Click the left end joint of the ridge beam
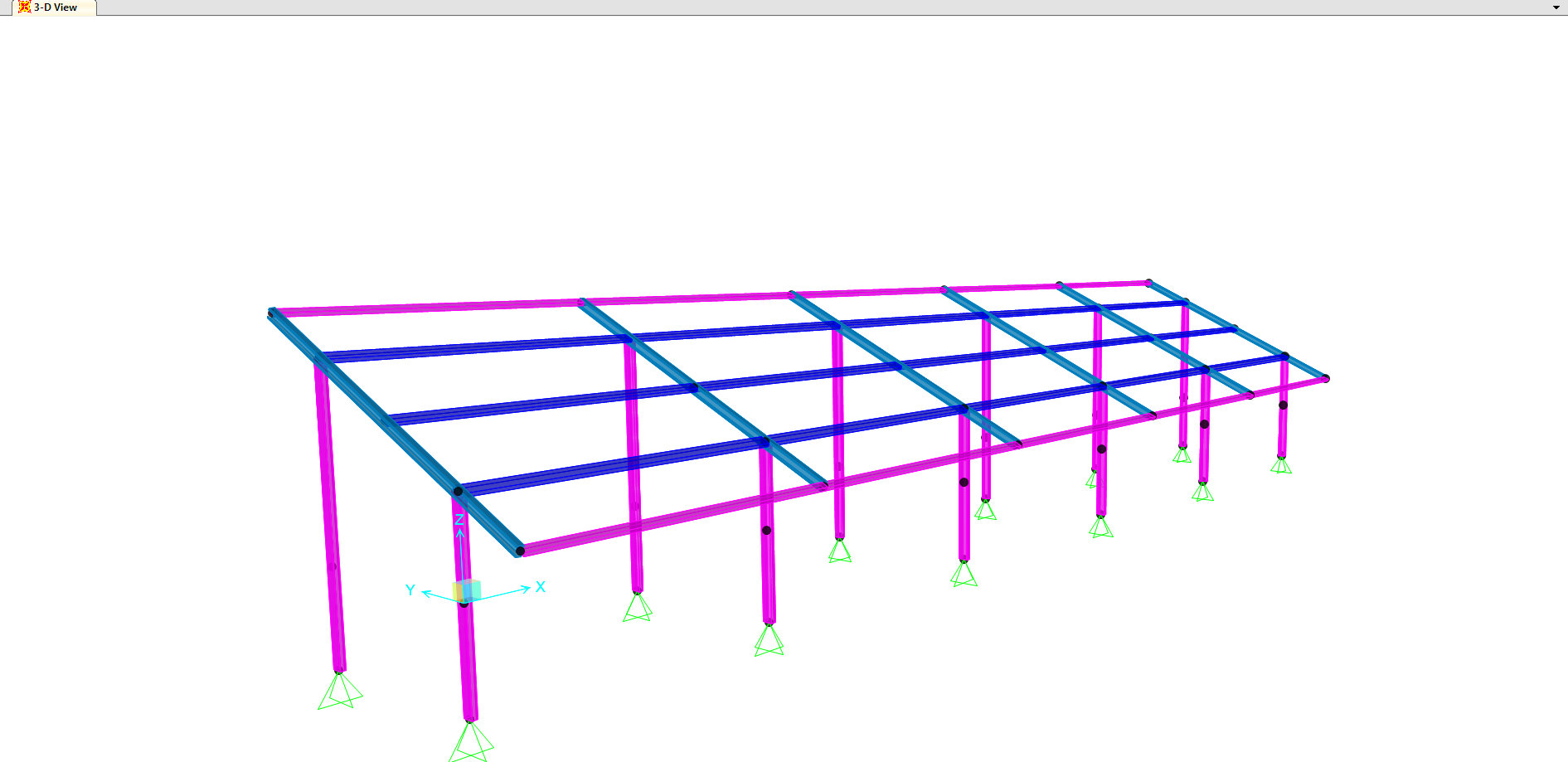Image resolution: width=1568 pixels, height=762 pixels. pos(272,313)
